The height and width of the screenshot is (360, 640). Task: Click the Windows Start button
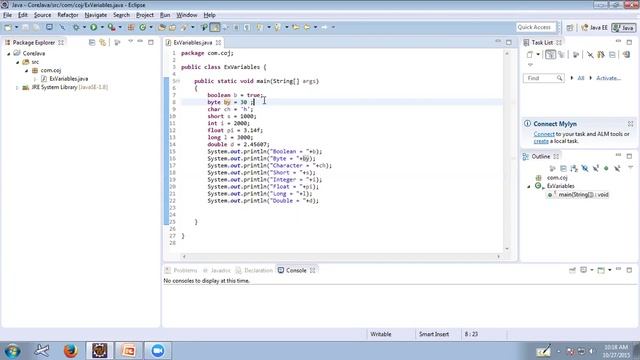coord(12,351)
